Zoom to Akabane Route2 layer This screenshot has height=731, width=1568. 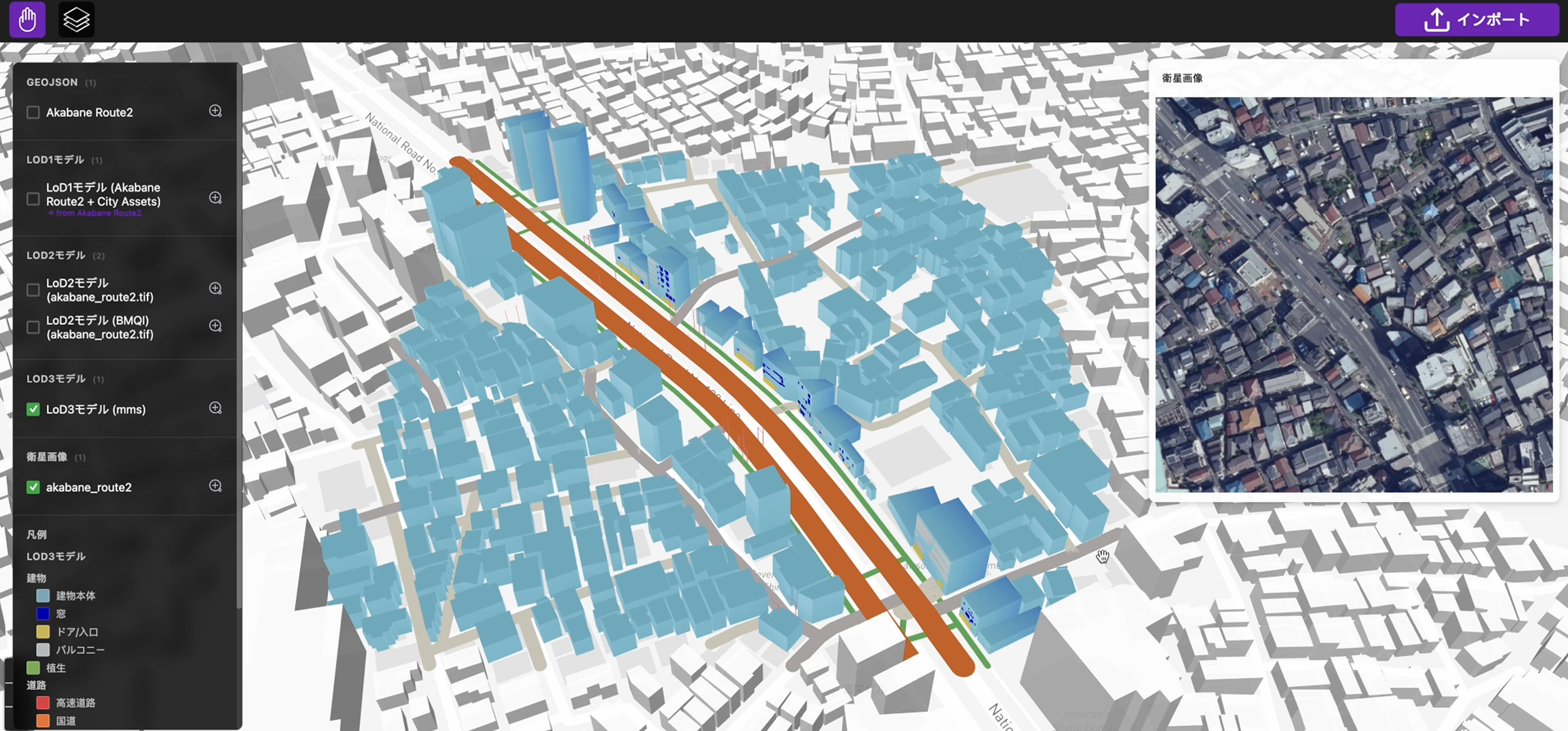coord(215,111)
